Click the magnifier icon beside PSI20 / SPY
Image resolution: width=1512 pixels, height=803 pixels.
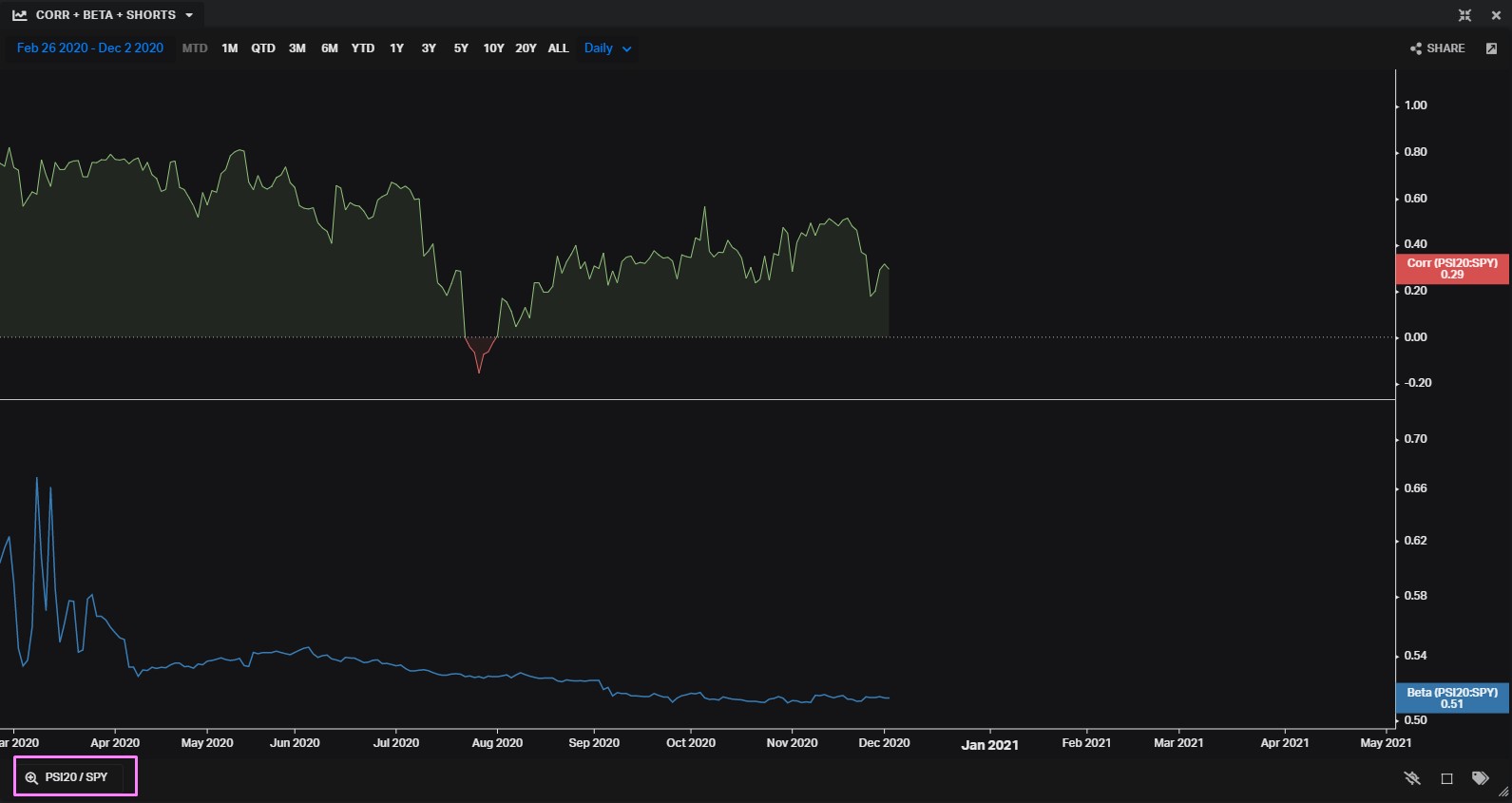(31, 777)
